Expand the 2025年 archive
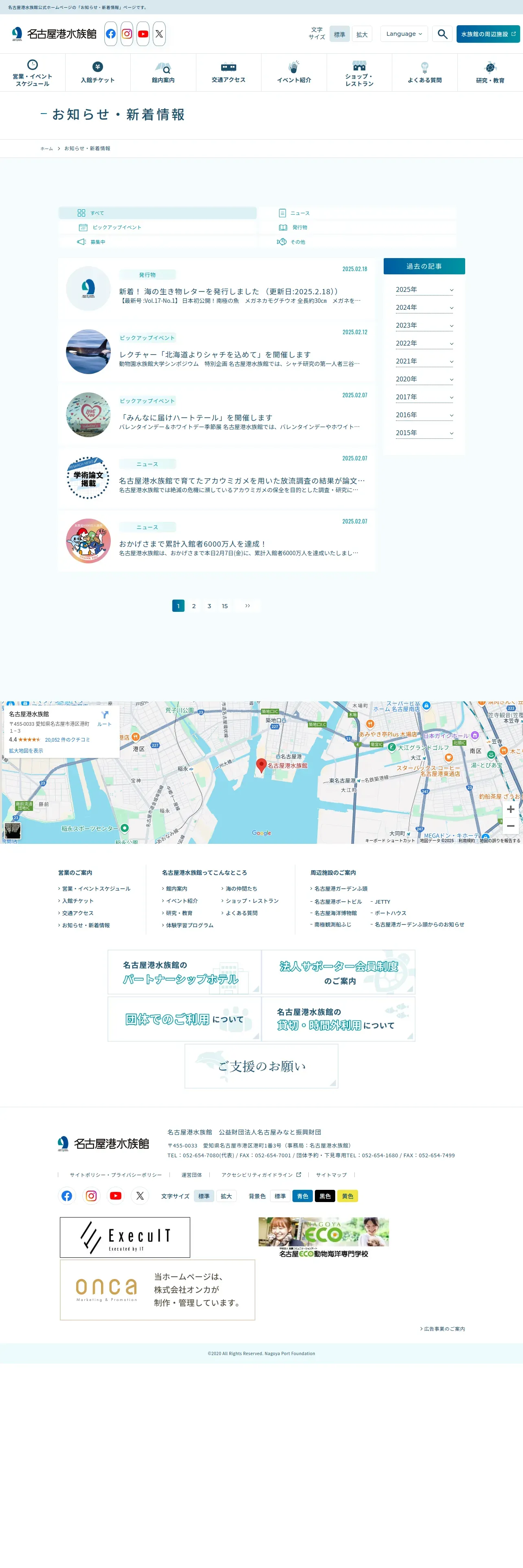523x1568 pixels. 424,290
